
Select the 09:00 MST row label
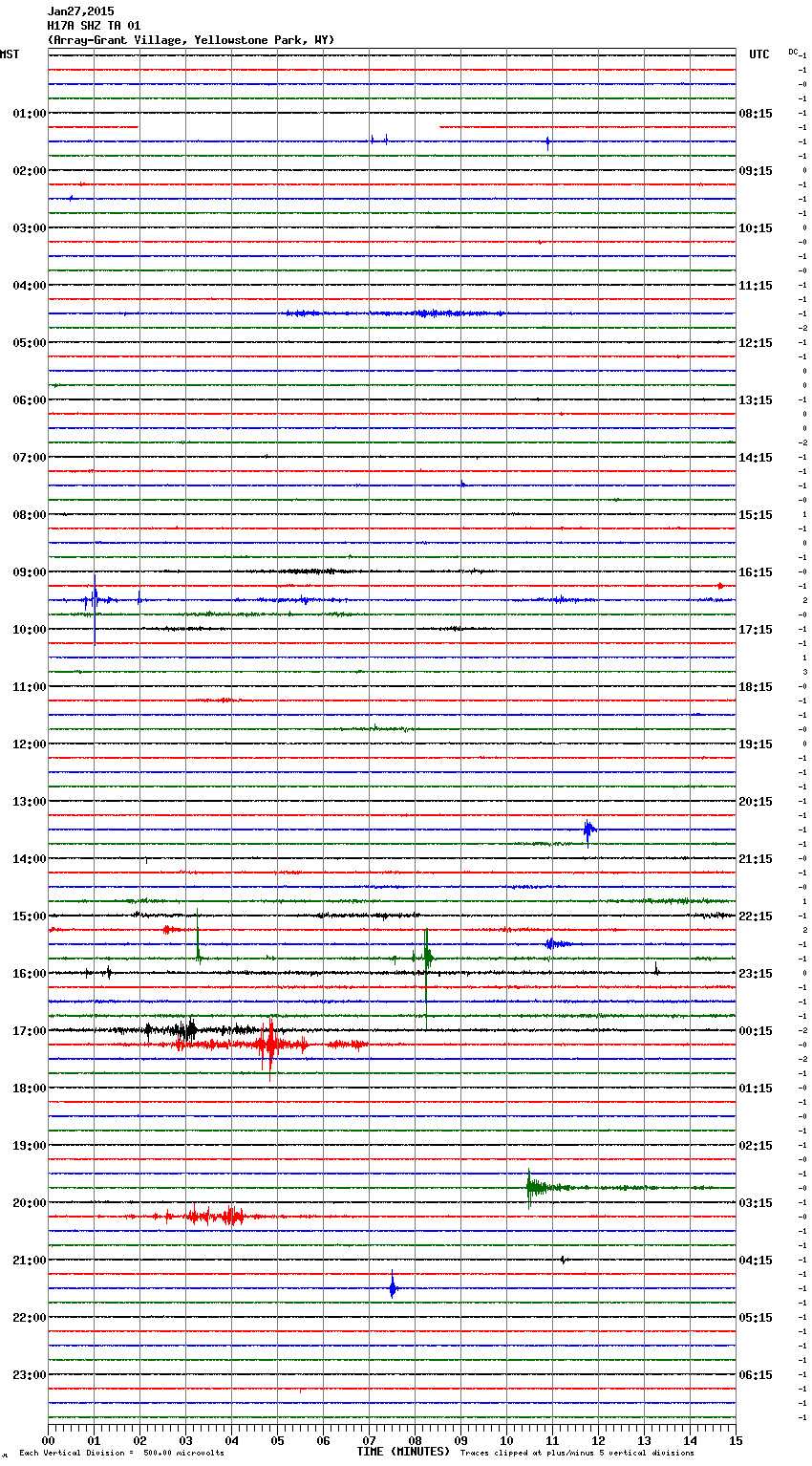coord(30,572)
